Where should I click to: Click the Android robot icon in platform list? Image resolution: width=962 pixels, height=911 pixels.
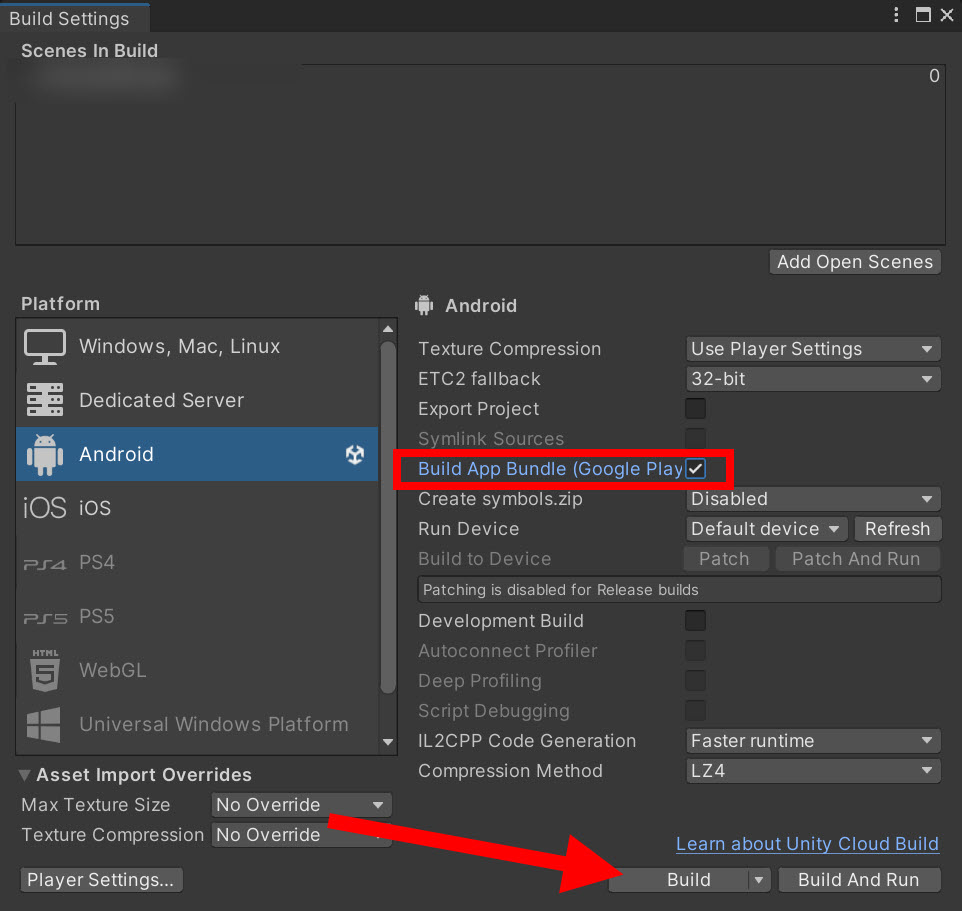coord(45,455)
